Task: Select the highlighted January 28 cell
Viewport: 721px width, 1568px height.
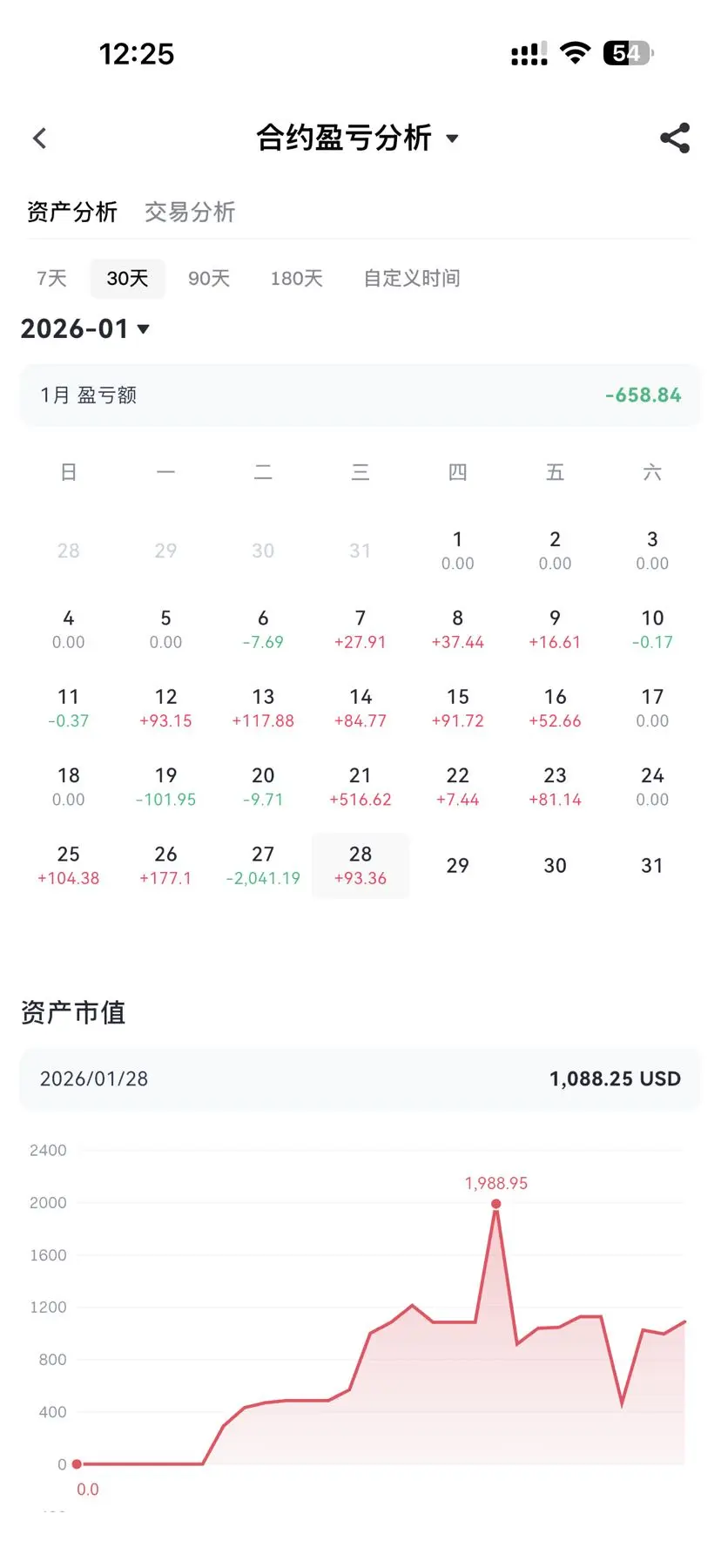Action: (x=360, y=865)
